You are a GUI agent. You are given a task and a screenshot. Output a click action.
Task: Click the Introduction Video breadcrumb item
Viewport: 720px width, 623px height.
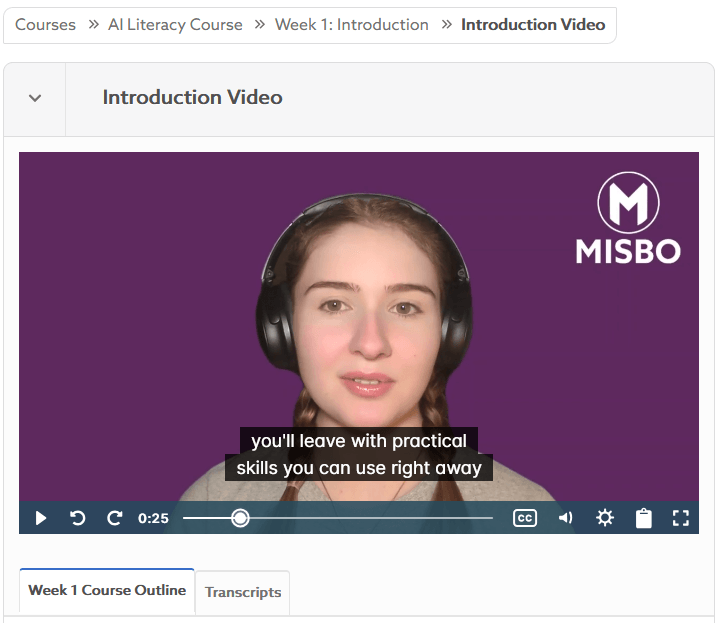(x=533, y=24)
